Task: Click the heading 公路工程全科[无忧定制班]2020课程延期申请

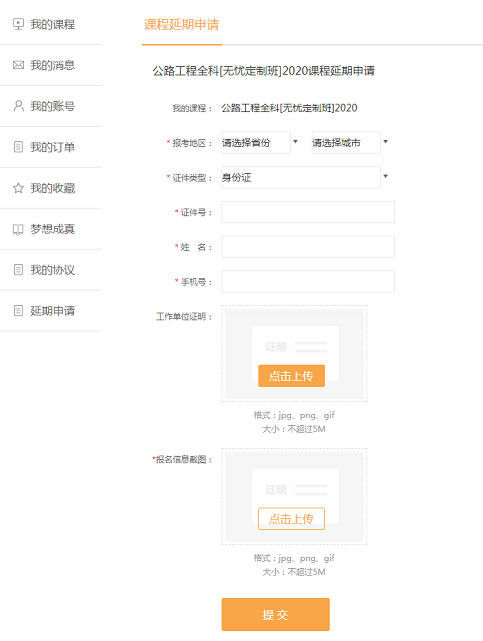Action: click(x=264, y=71)
